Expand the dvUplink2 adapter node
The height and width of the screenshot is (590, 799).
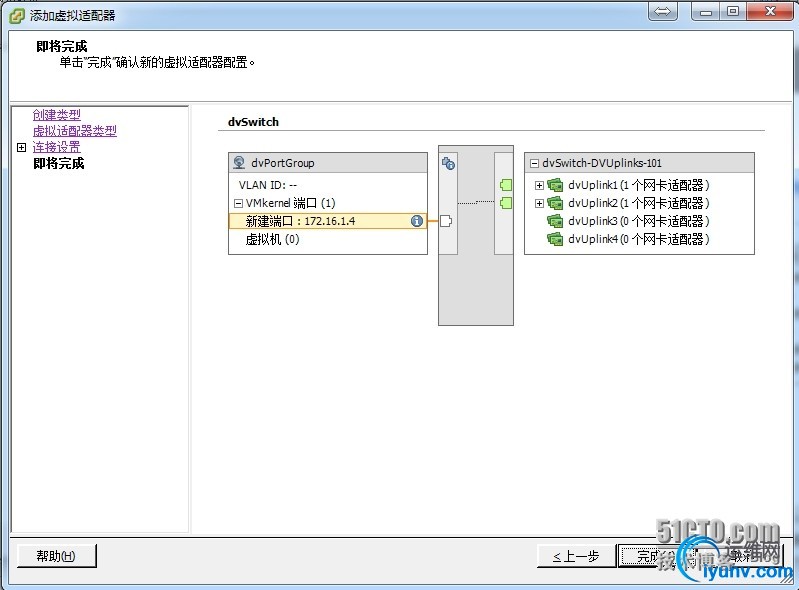(539, 203)
